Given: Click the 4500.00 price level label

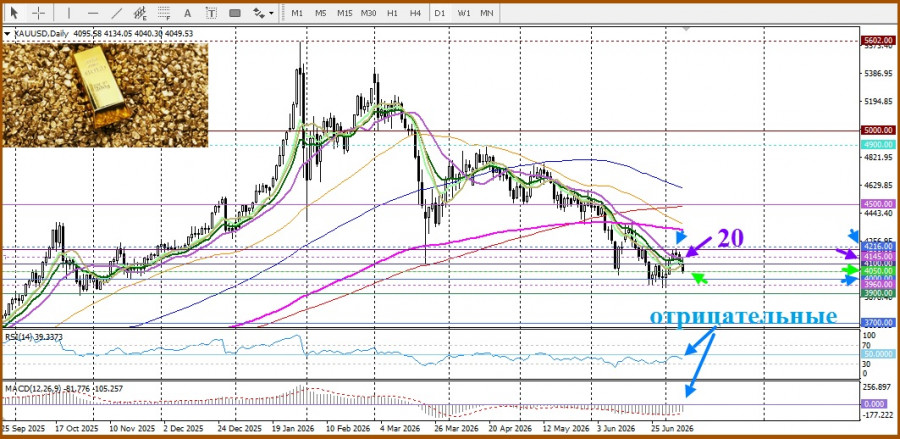Looking at the screenshot, I should coord(878,204).
